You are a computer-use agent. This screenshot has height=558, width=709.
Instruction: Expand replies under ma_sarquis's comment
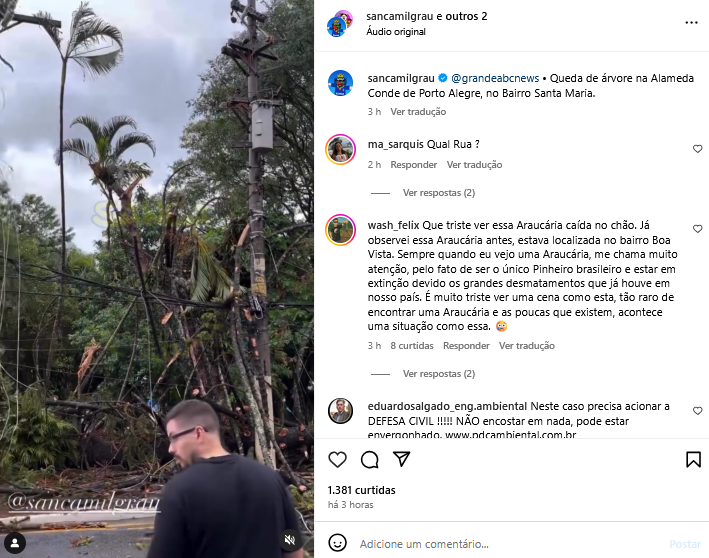[439, 193]
